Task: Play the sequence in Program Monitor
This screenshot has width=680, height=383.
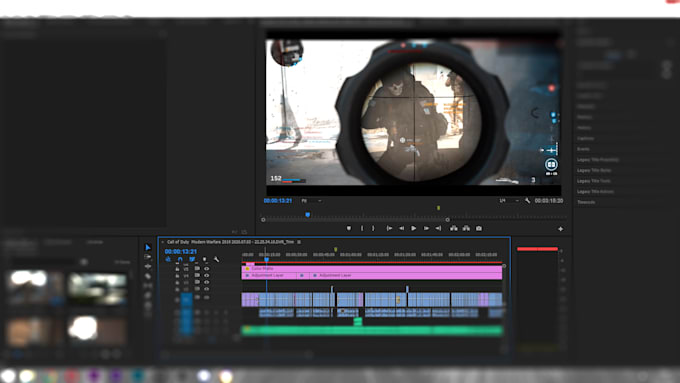Action: click(x=414, y=228)
